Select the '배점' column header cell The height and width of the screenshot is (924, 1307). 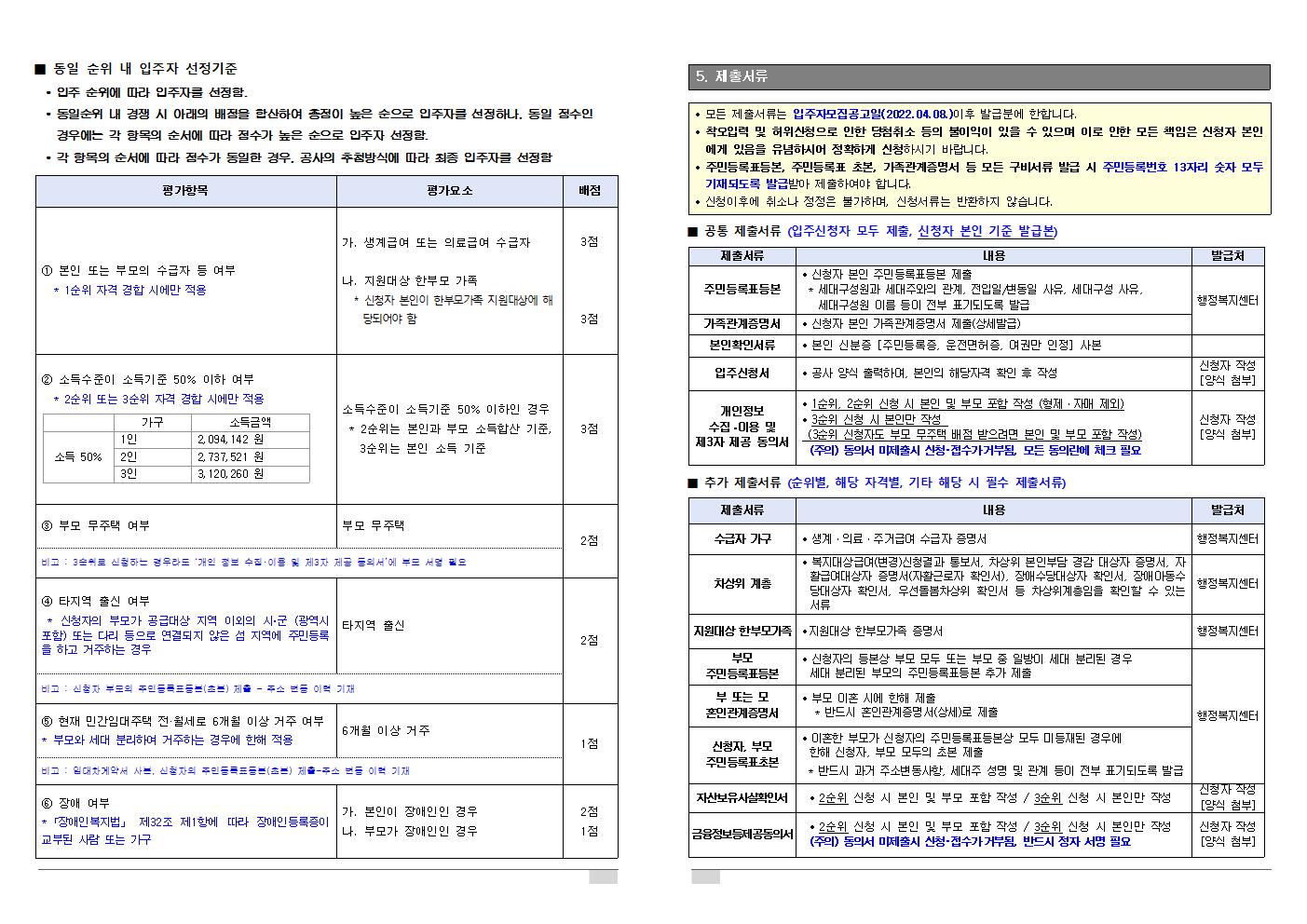click(x=590, y=191)
